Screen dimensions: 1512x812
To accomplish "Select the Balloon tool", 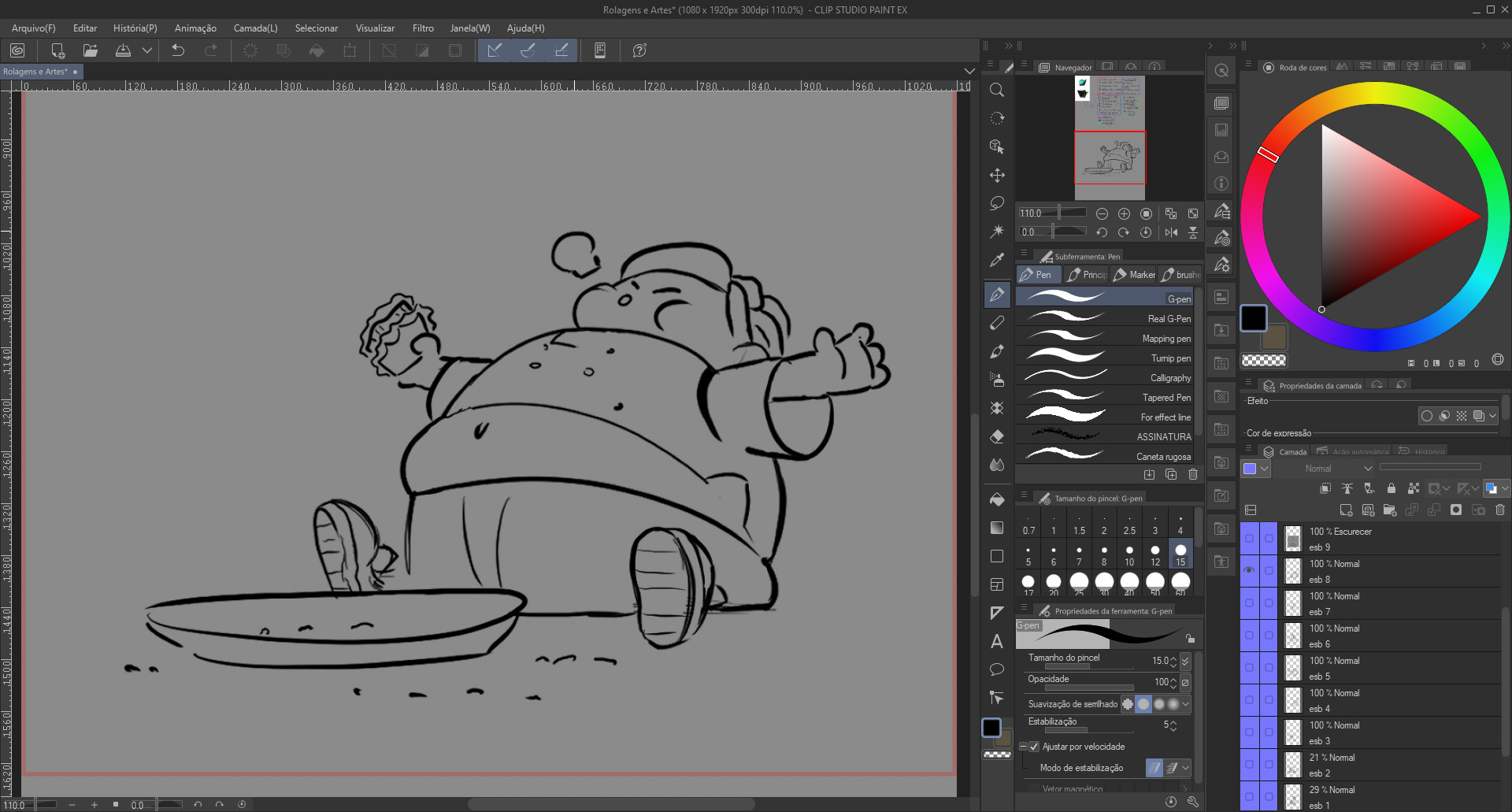I will pyautogui.click(x=997, y=669).
